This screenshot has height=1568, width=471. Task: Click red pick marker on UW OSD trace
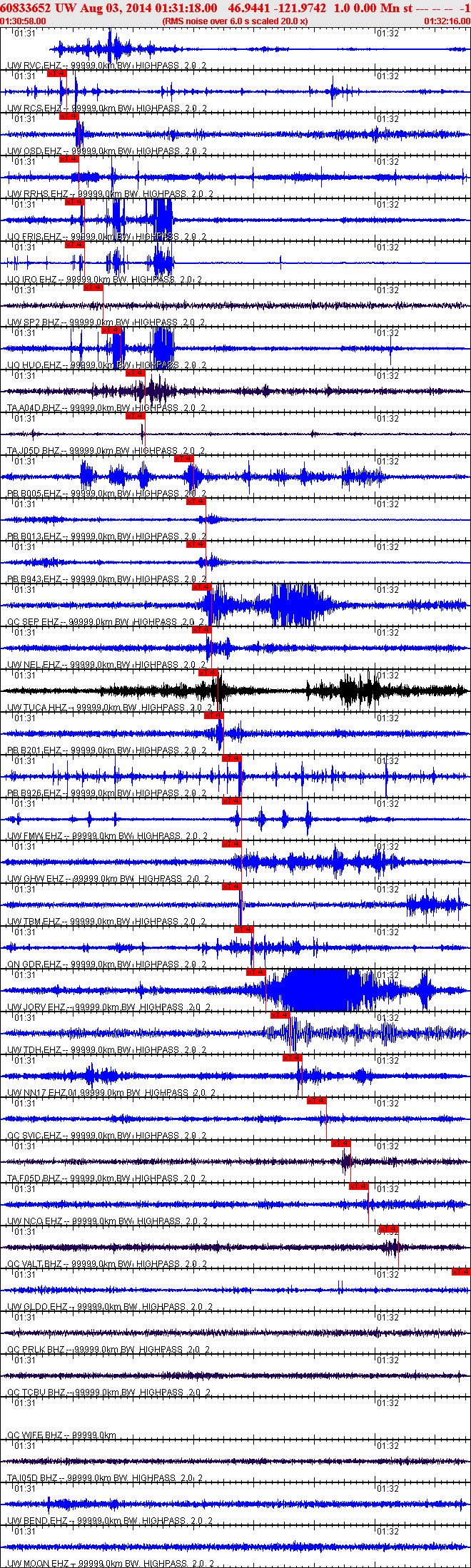pyautogui.click(x=69, y=116)
